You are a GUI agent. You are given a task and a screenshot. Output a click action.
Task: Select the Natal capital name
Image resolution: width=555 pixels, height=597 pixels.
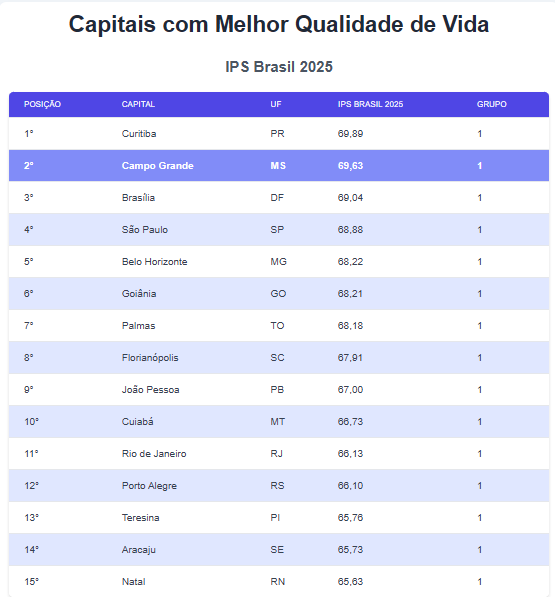tap(134, 581)
